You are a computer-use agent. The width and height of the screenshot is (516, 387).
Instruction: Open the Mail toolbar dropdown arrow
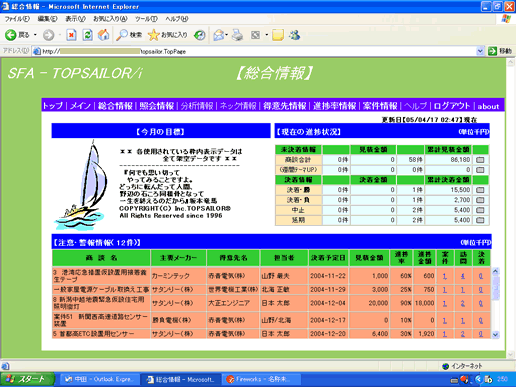(227, 35)
